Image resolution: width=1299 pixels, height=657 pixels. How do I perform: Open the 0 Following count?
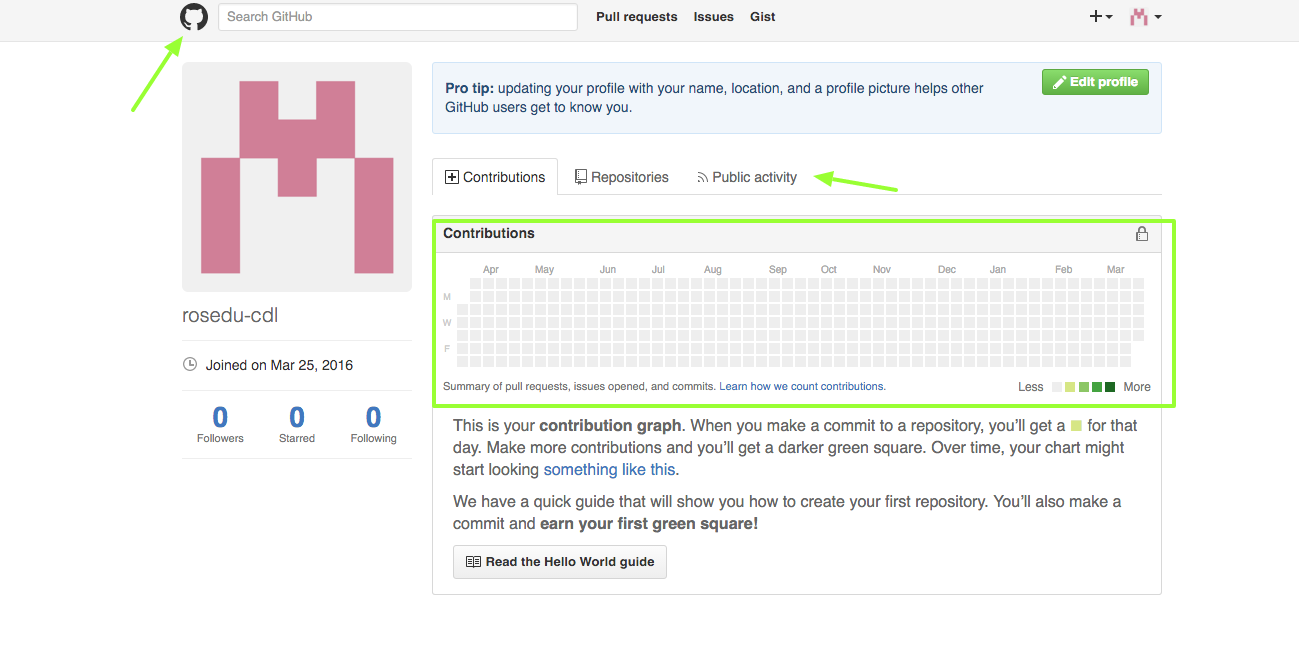point(373,424)
